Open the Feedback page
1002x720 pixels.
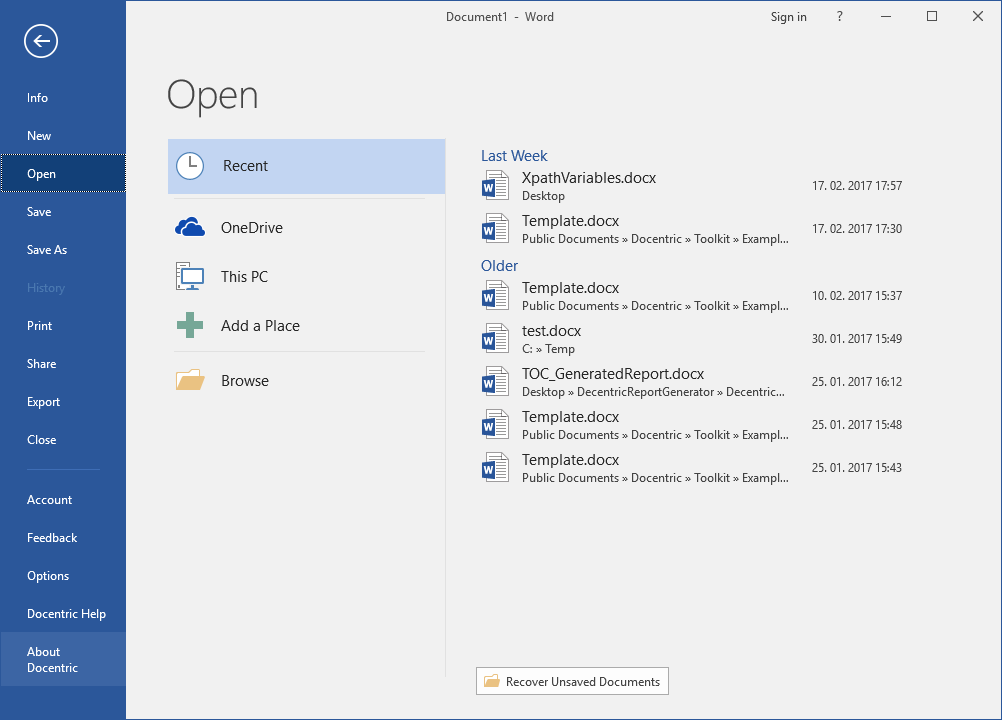[x=63, y=538]
